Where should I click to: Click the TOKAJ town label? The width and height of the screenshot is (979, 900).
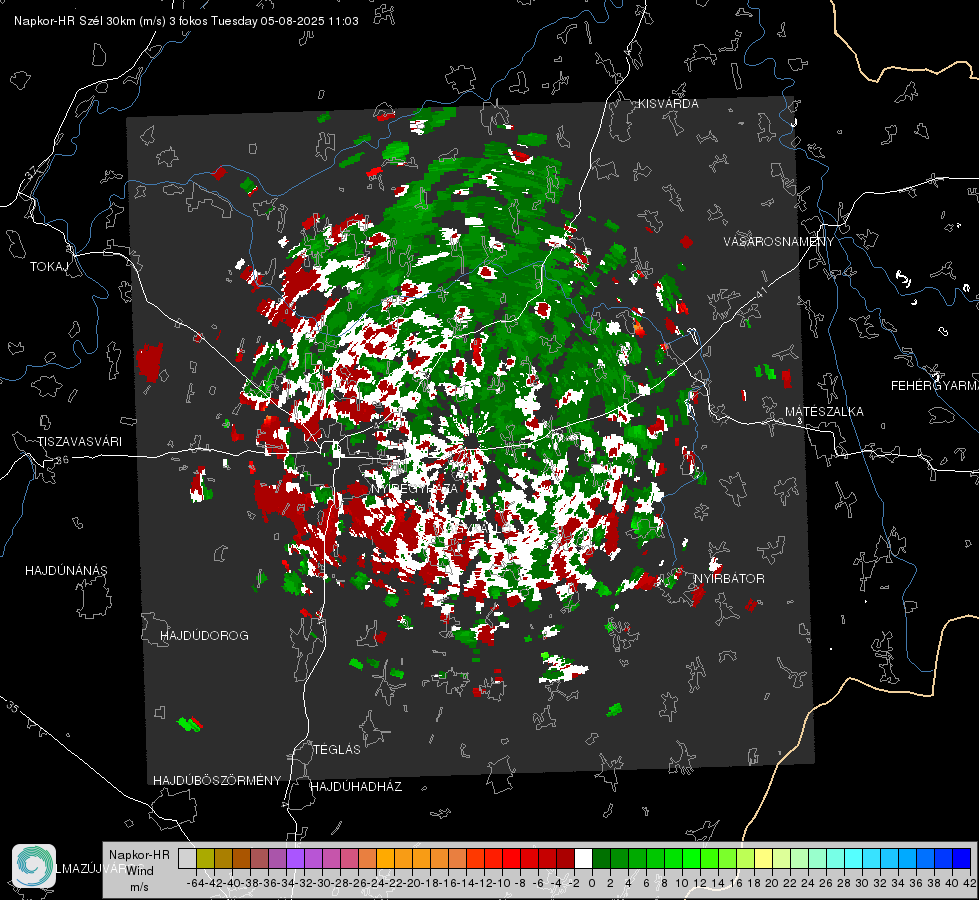click(x=49, y=267)
